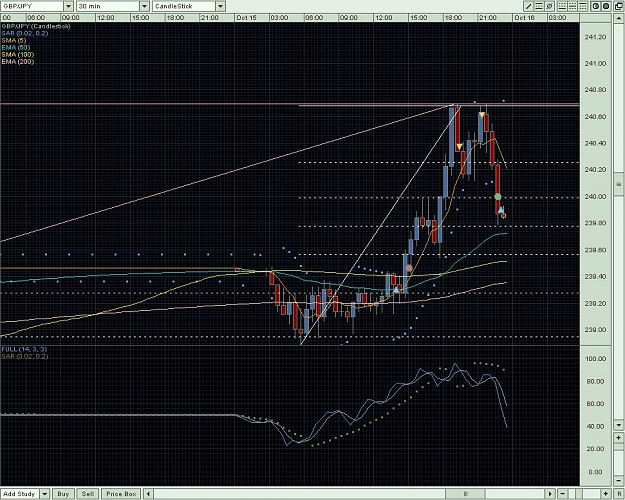Click the SMA (100) legend label
The width and height of the screenshot is (625, 500).
point(18,55)
